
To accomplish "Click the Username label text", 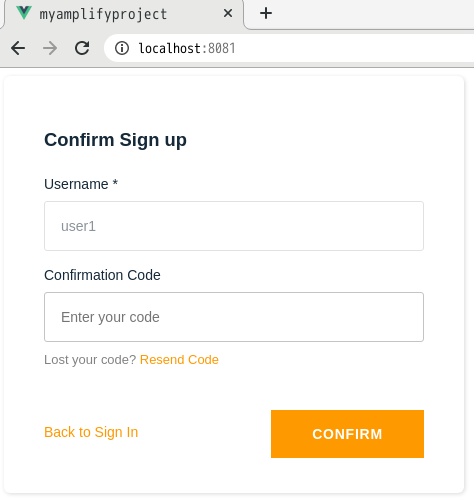I will click(76, 184).
